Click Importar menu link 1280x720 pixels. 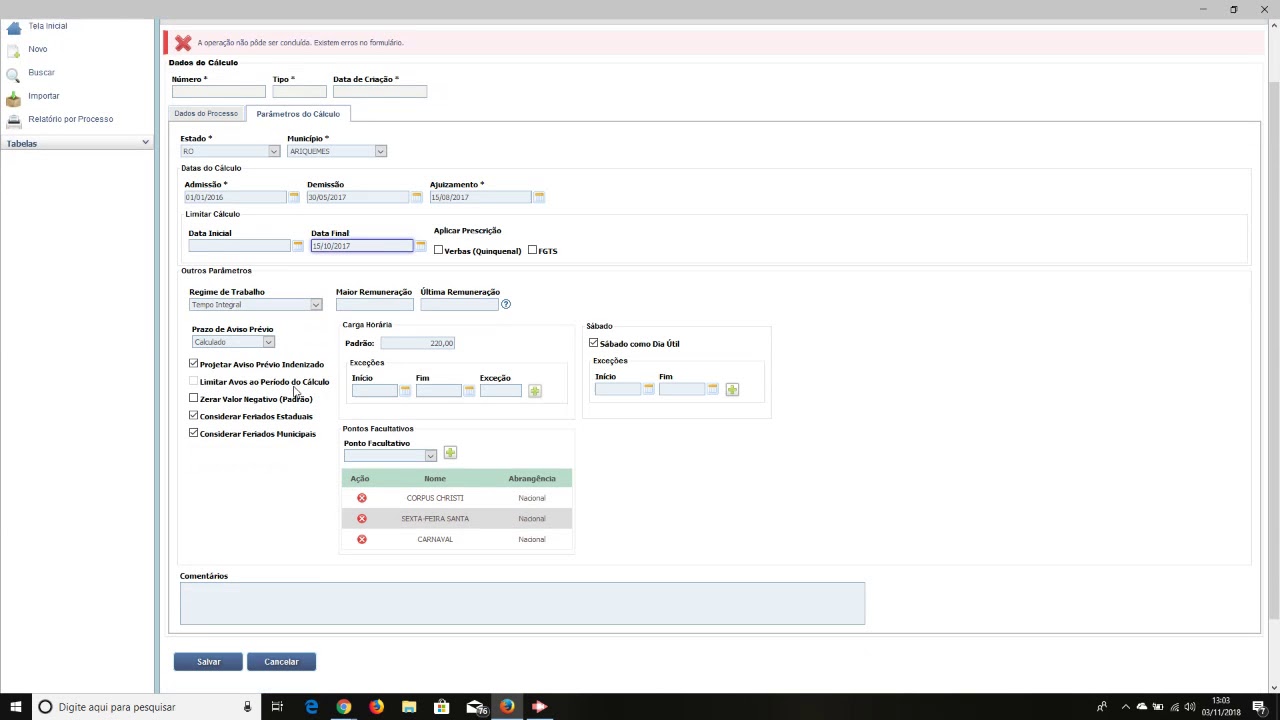(x=44, y=96)
